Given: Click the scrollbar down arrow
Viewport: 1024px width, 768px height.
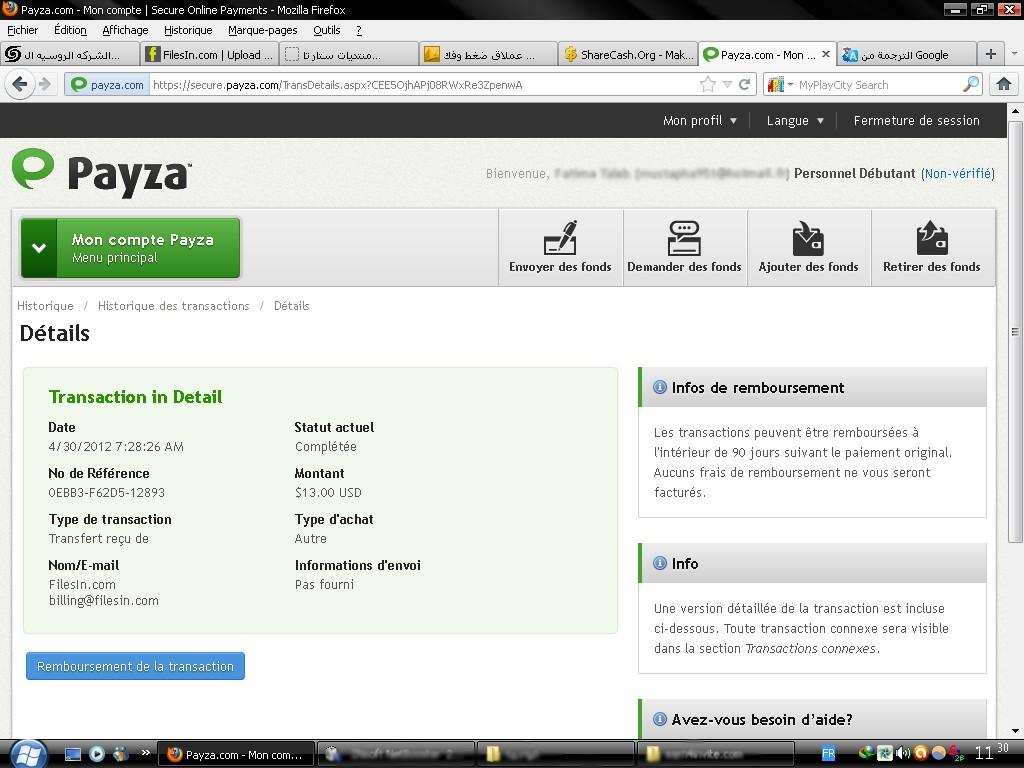Looking at the screenshot, I should point(1015,731).
